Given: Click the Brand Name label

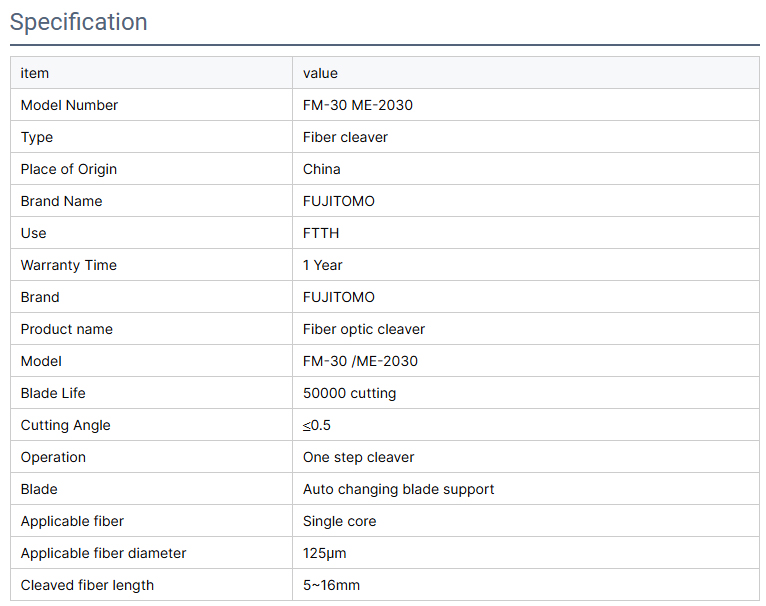Looking at the screenshot, I should point(61,201).
